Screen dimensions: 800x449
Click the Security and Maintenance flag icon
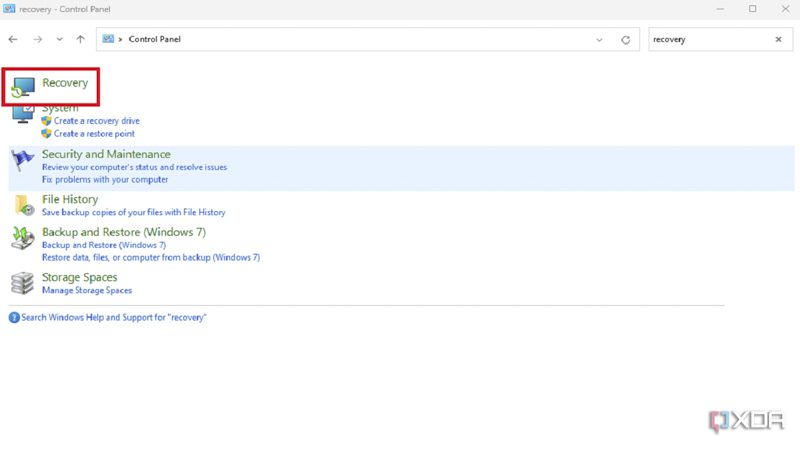(x=22, y=160)
